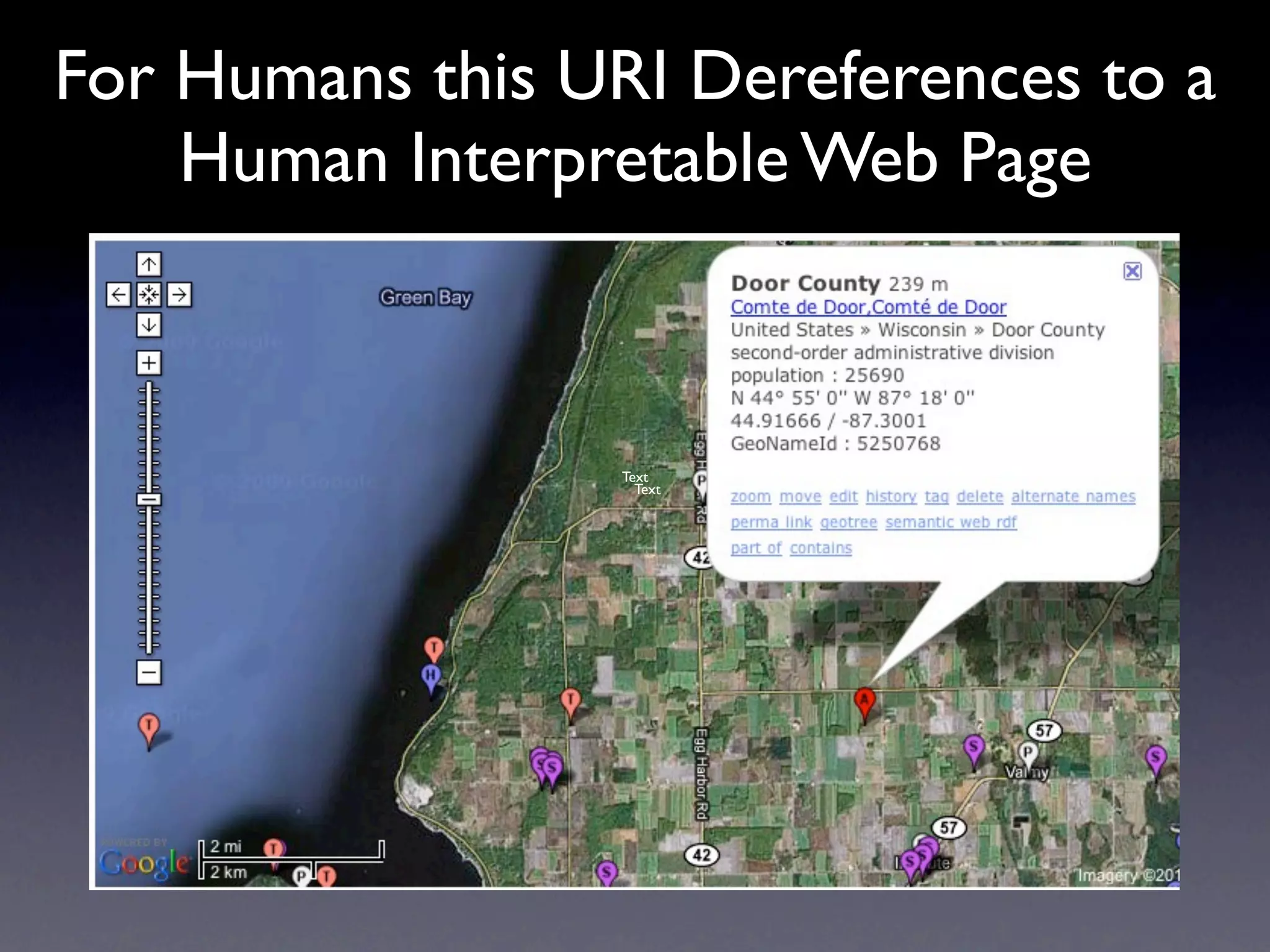Open the history link in the popup
Viewport: 1270px width, 952px height.
pos(891,496)
